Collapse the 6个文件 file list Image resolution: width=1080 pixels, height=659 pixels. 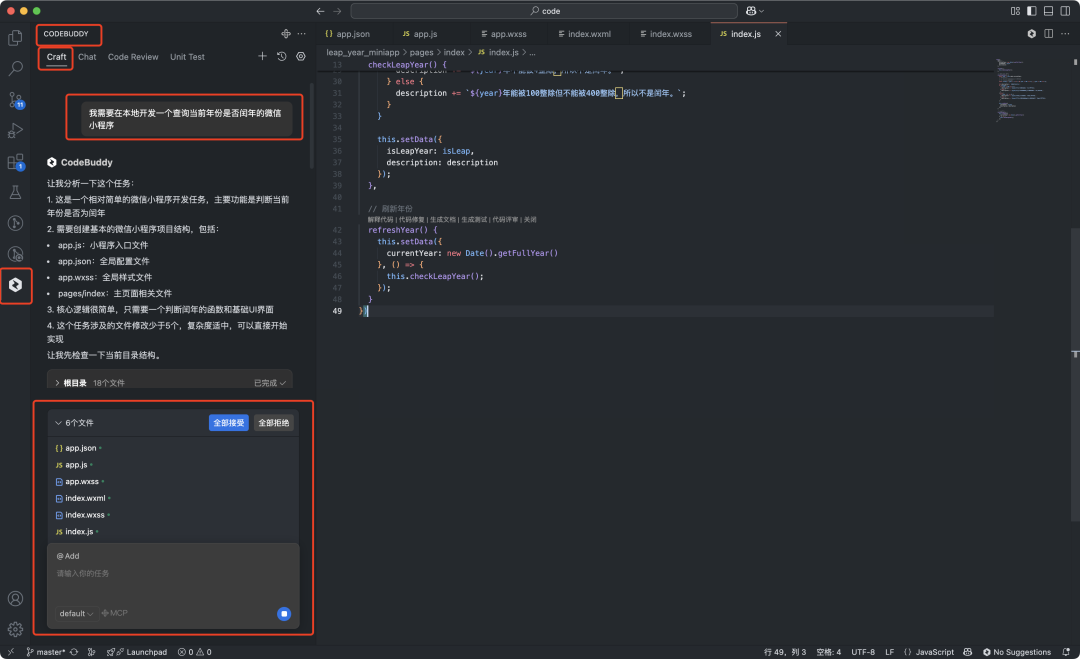(58, 422)
